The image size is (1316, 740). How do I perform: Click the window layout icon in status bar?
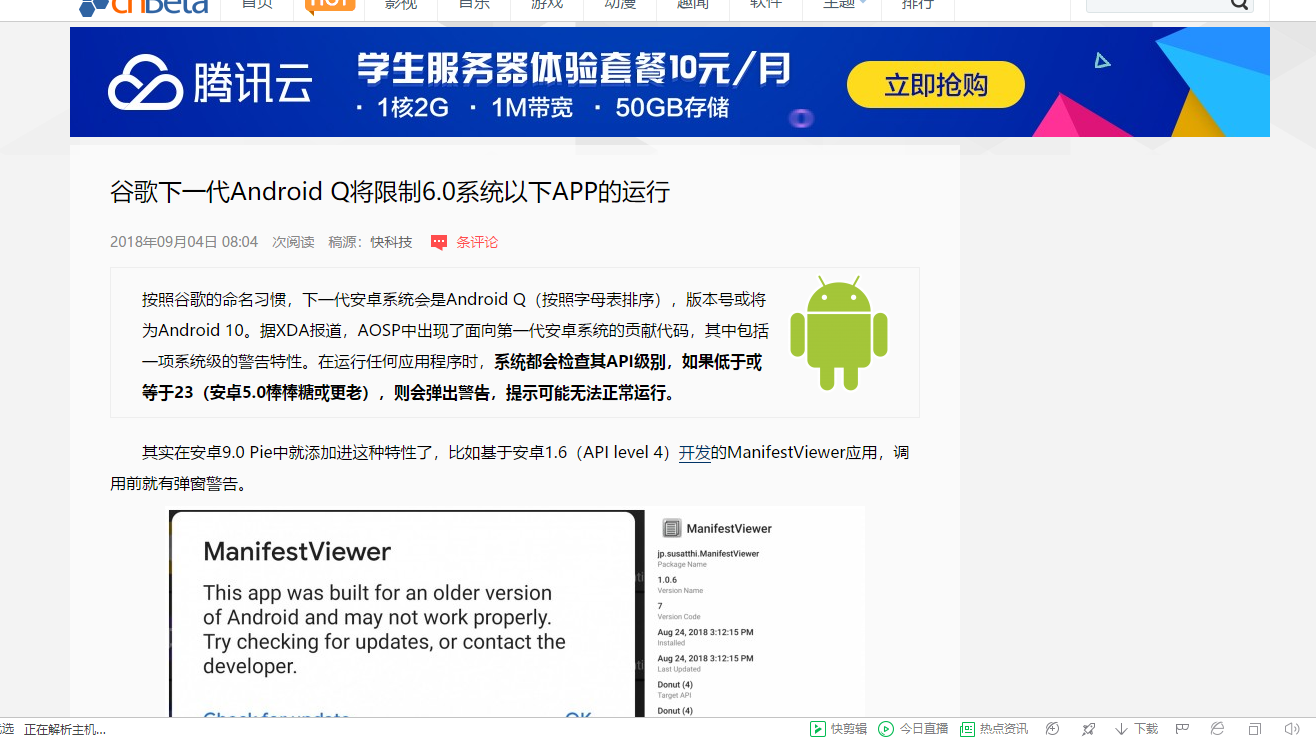click(x=1255, y=729)
